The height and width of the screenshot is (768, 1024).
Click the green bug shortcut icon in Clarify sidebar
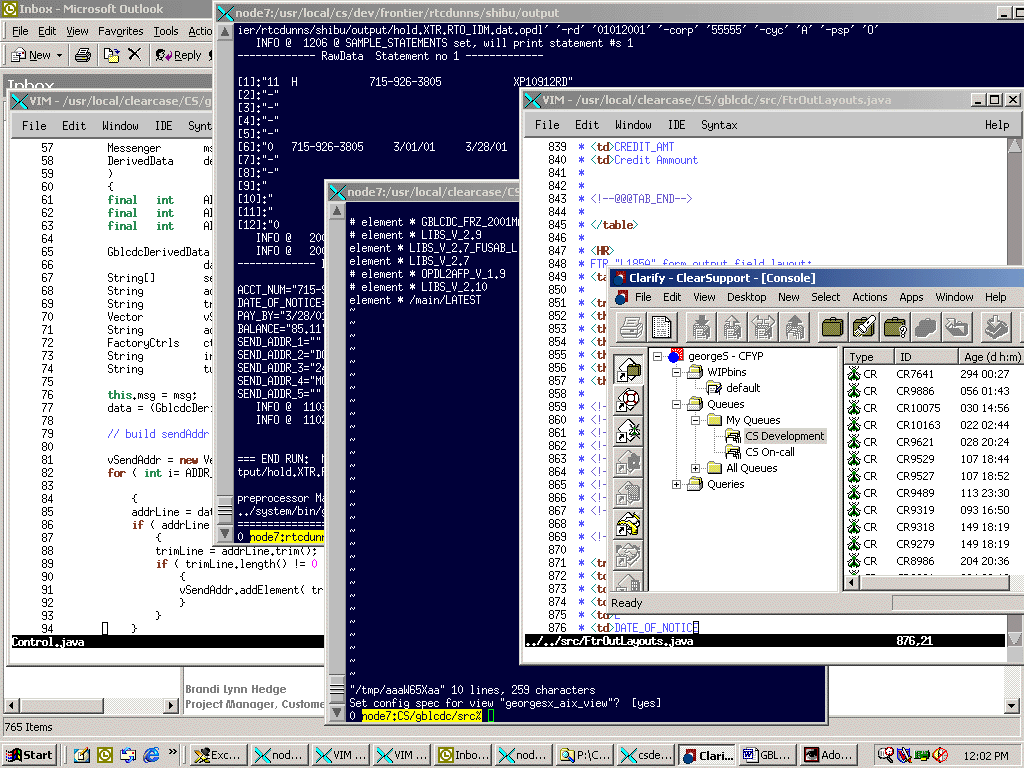(628, 431)
